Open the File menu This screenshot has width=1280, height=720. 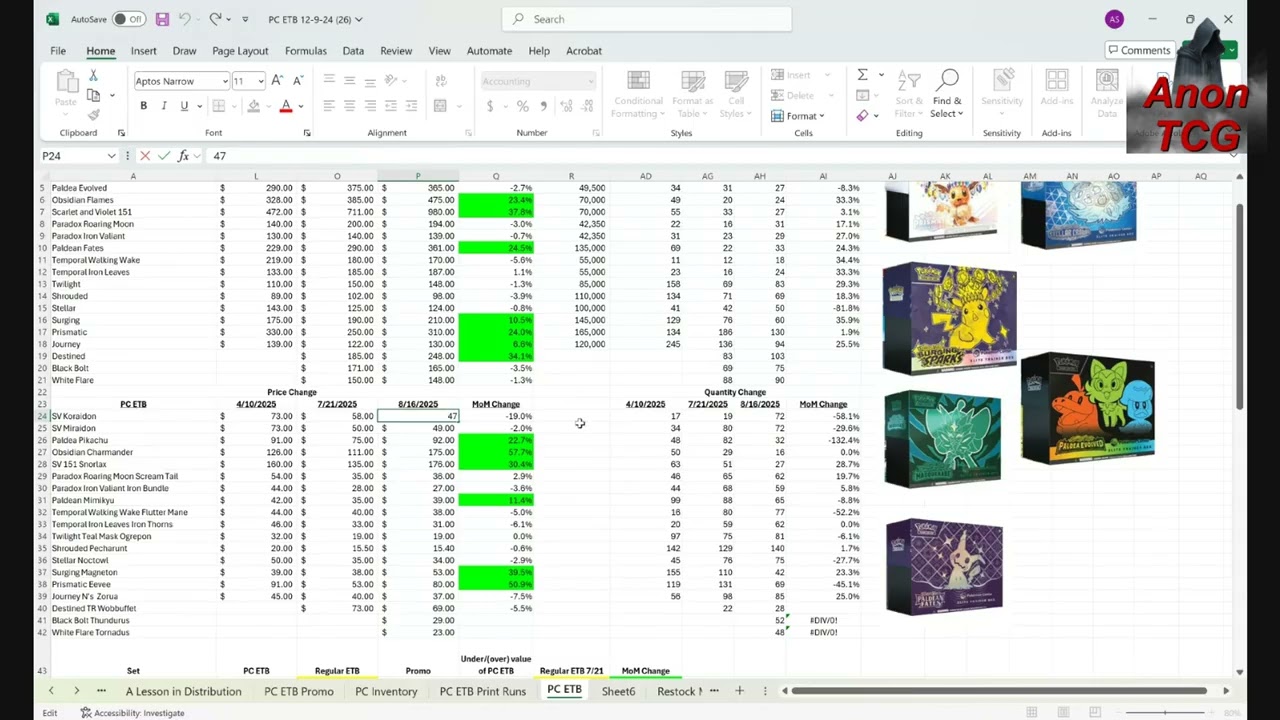[58, 50]
